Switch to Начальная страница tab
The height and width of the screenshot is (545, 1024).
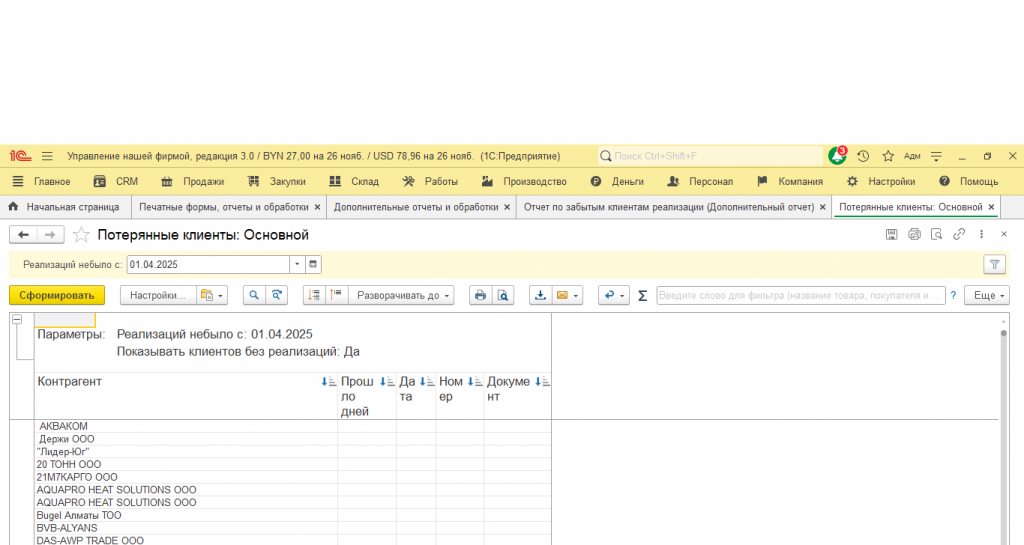(x=65, y=207)
